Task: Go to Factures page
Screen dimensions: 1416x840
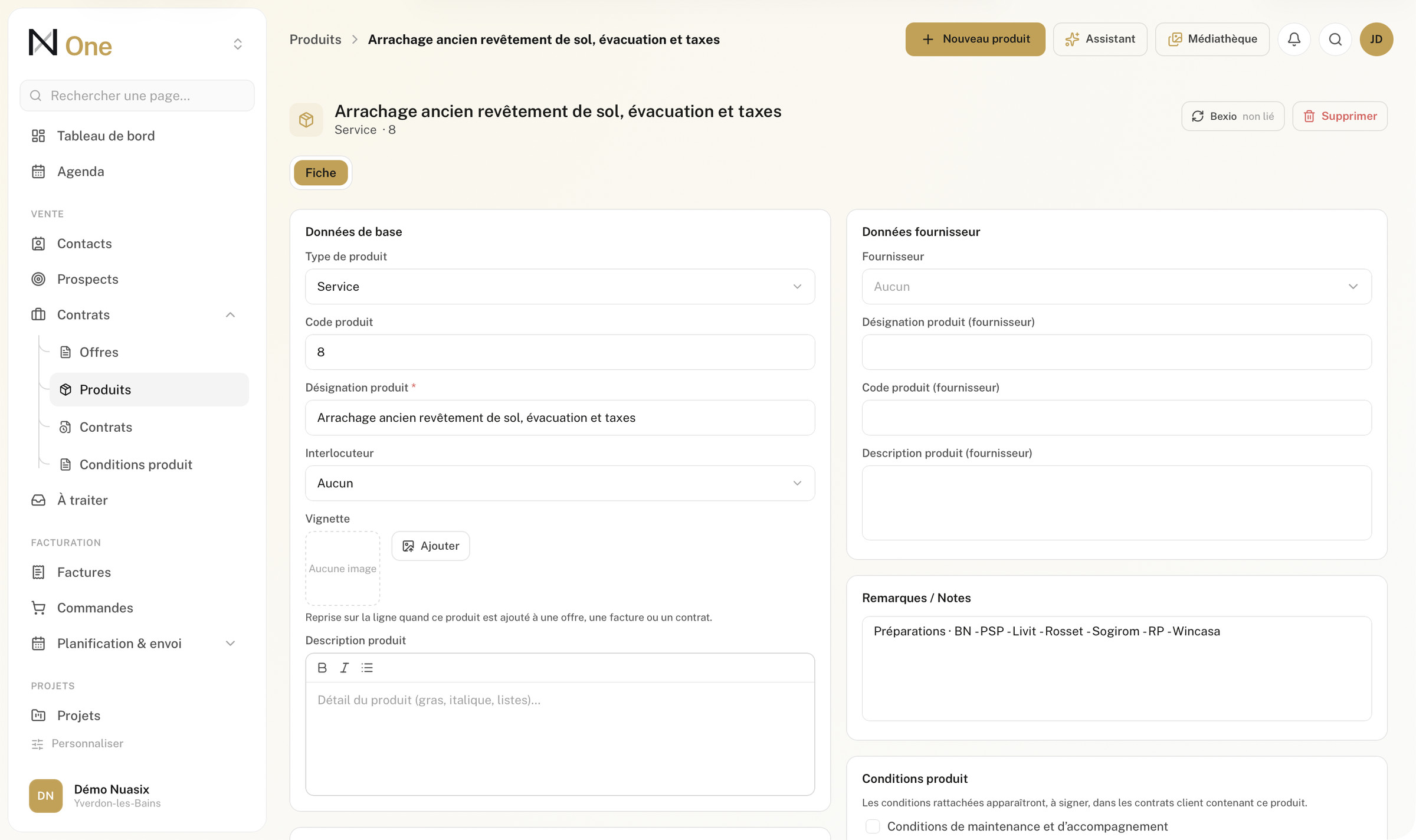Action: [x=137, y=572]
